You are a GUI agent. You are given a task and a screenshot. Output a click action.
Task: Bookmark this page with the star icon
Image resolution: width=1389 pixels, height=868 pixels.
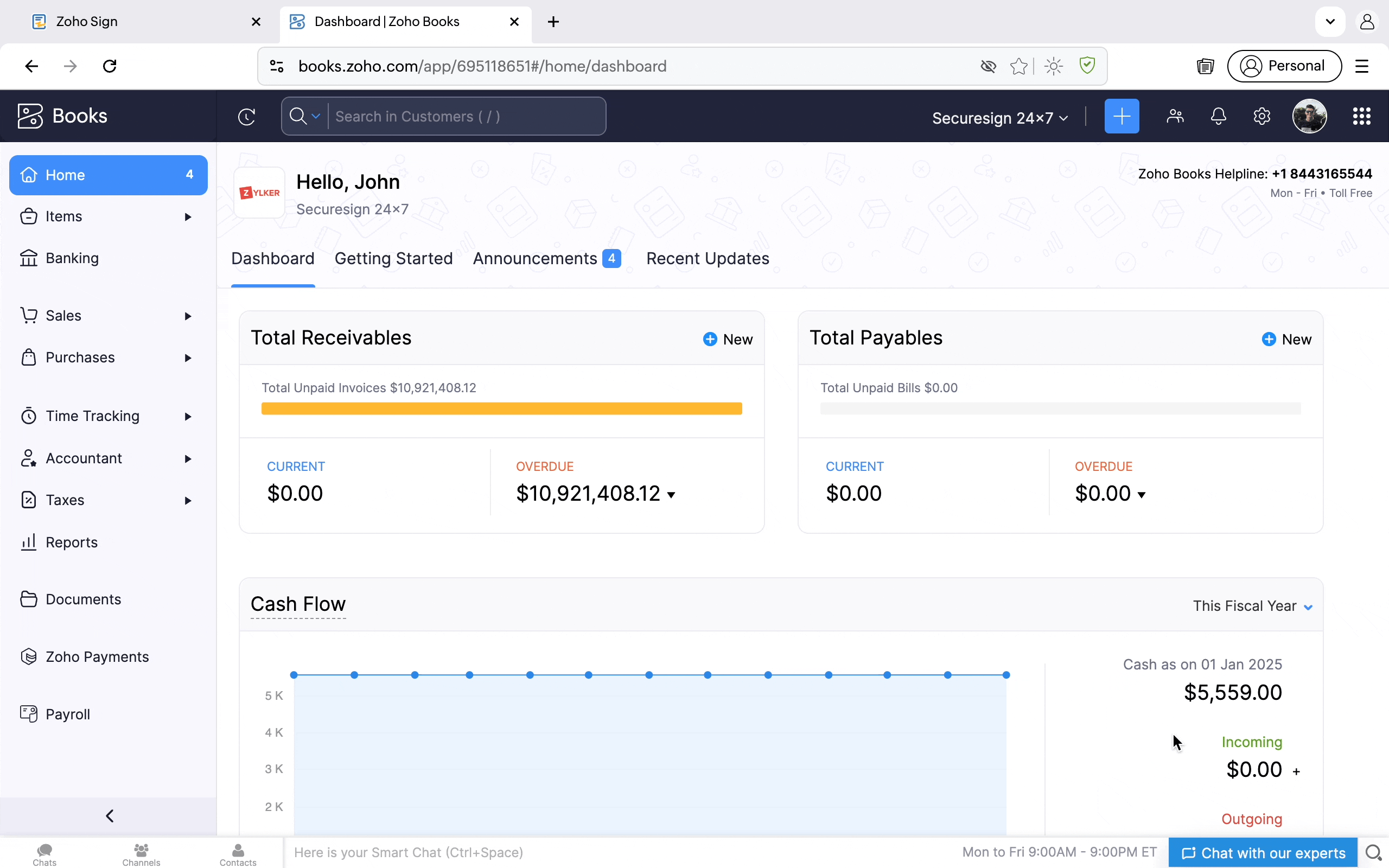pos(1019,67)
